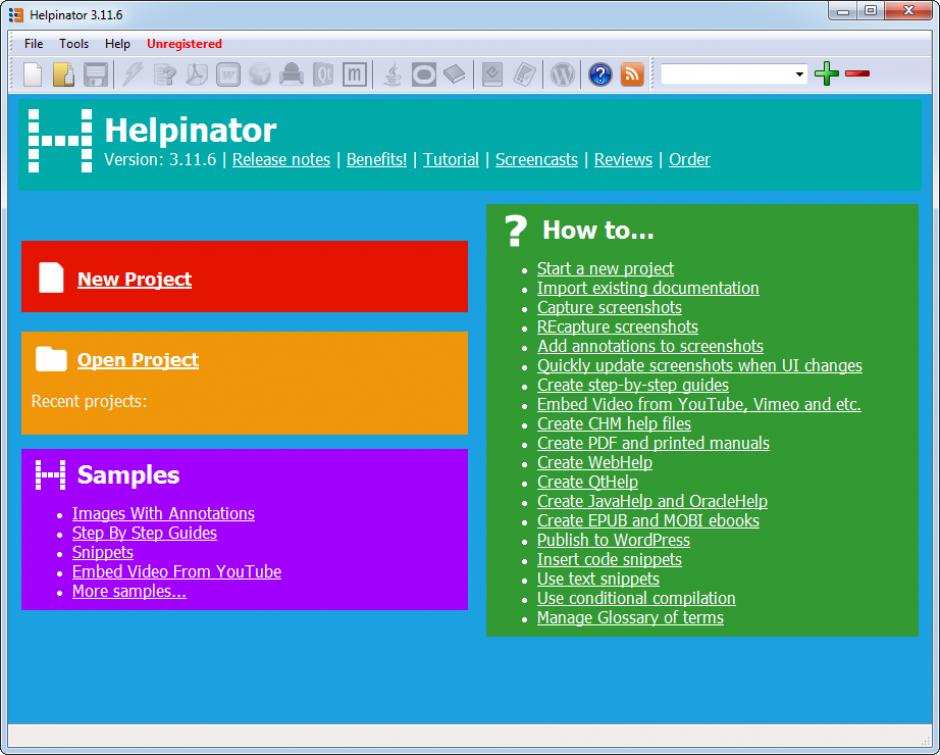Open the File menu
This screenshot has height=755, width=940.
point(34,44)
